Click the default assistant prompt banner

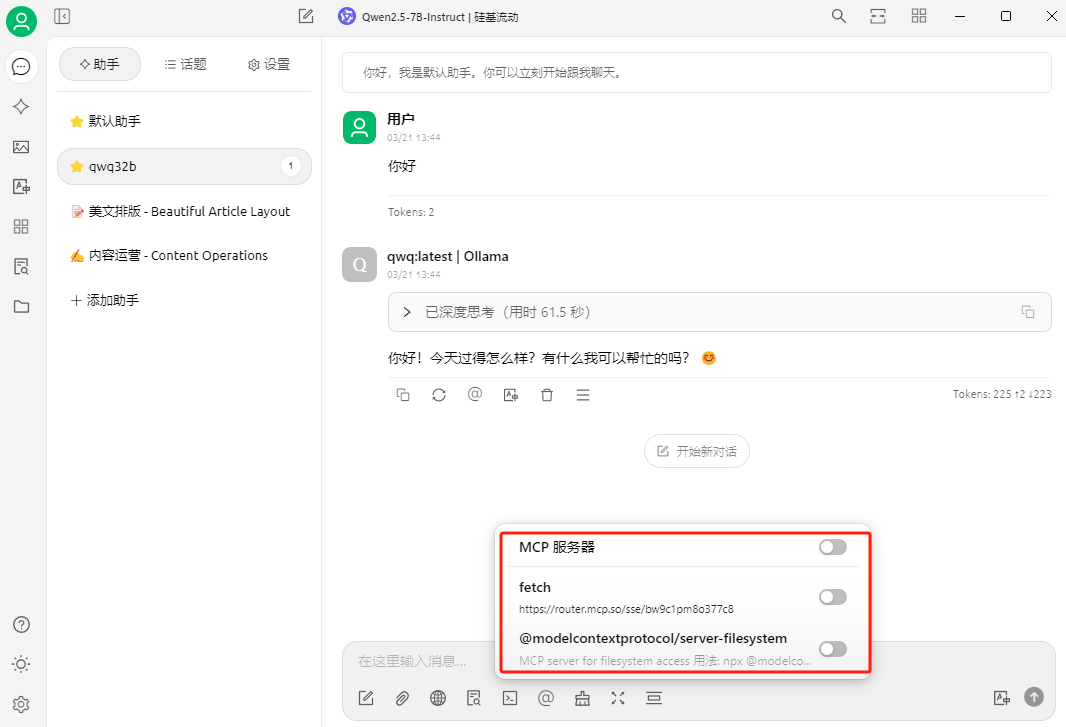697,72
